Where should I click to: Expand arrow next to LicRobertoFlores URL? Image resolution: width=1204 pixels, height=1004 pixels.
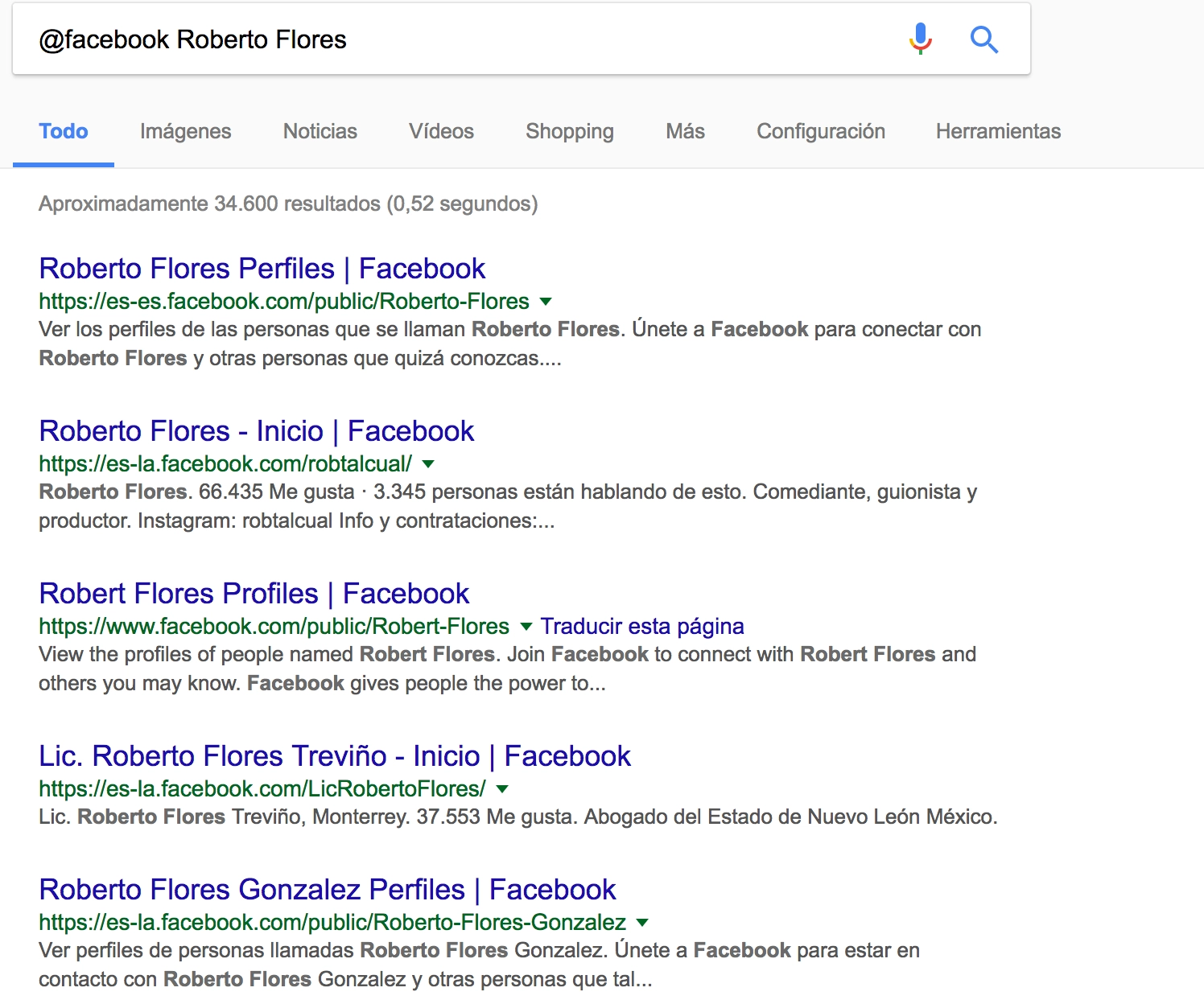(x=502, y=789)
